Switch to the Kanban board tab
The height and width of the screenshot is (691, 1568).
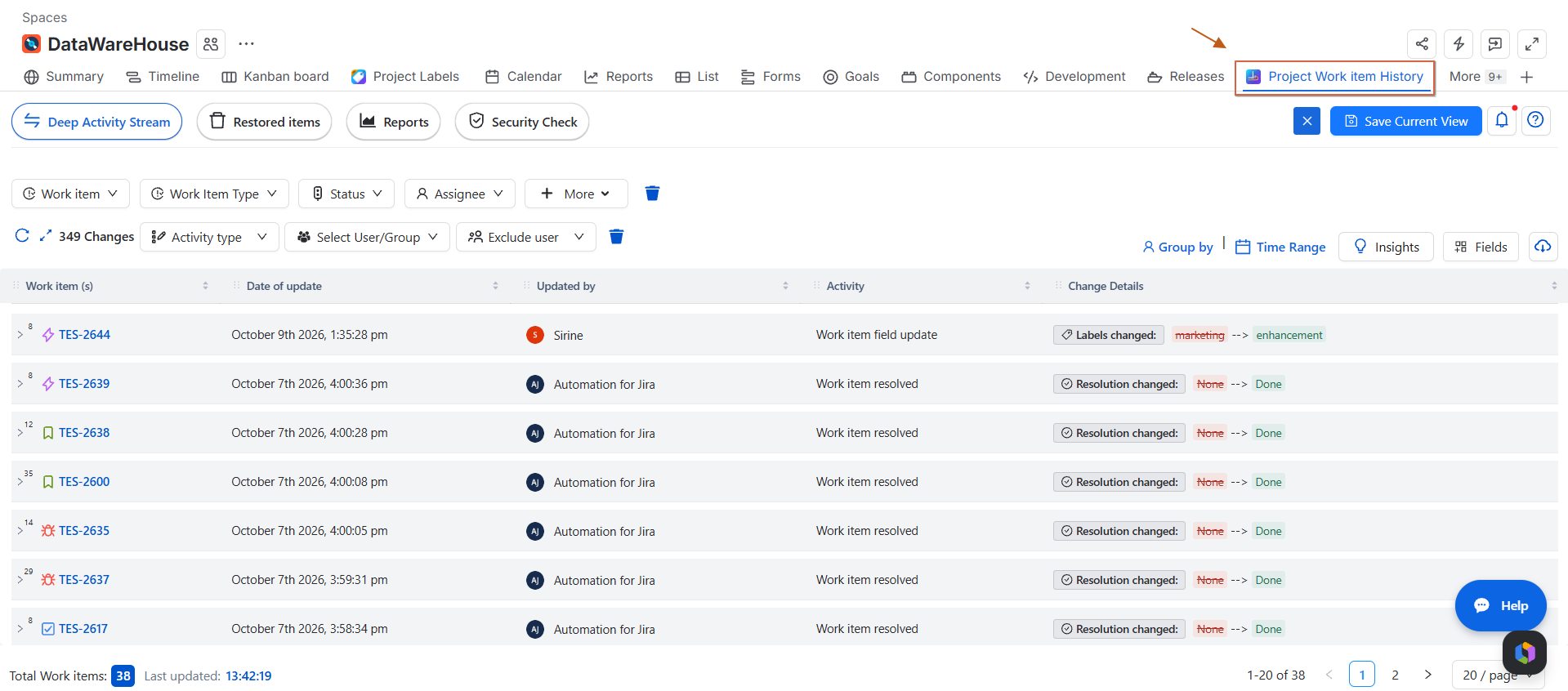point(275,77)
